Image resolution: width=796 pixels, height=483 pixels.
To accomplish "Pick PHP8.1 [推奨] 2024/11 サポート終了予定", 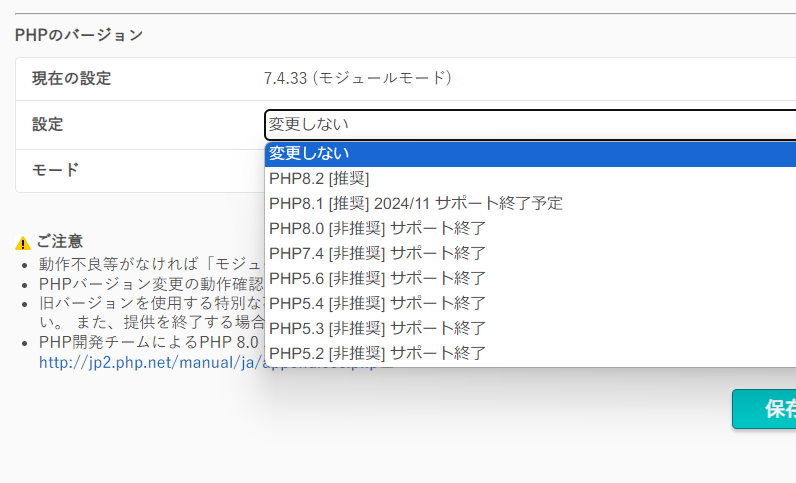I will [x=416, y=203].
